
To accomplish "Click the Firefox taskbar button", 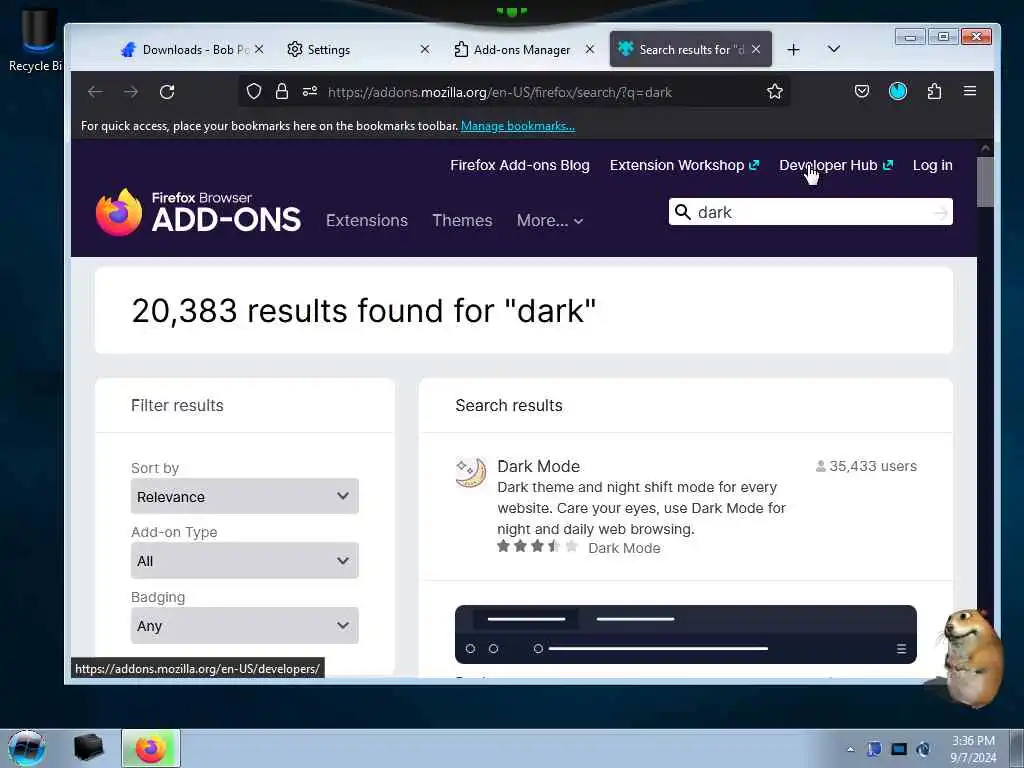I will (x=151, y=748).
